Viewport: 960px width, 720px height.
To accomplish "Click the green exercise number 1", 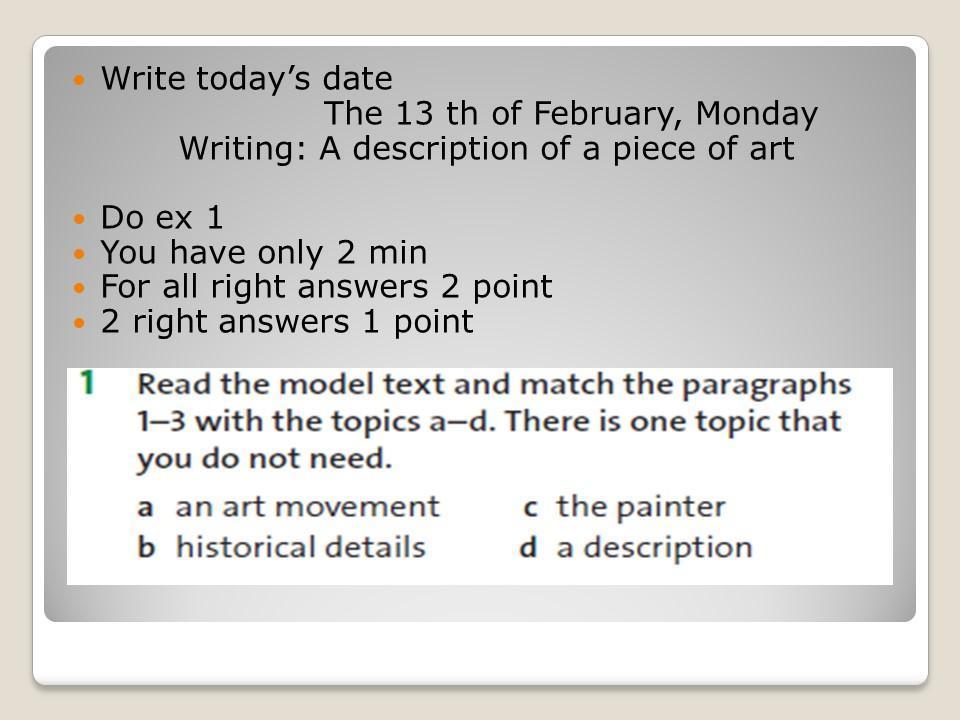I will point(88,383).
